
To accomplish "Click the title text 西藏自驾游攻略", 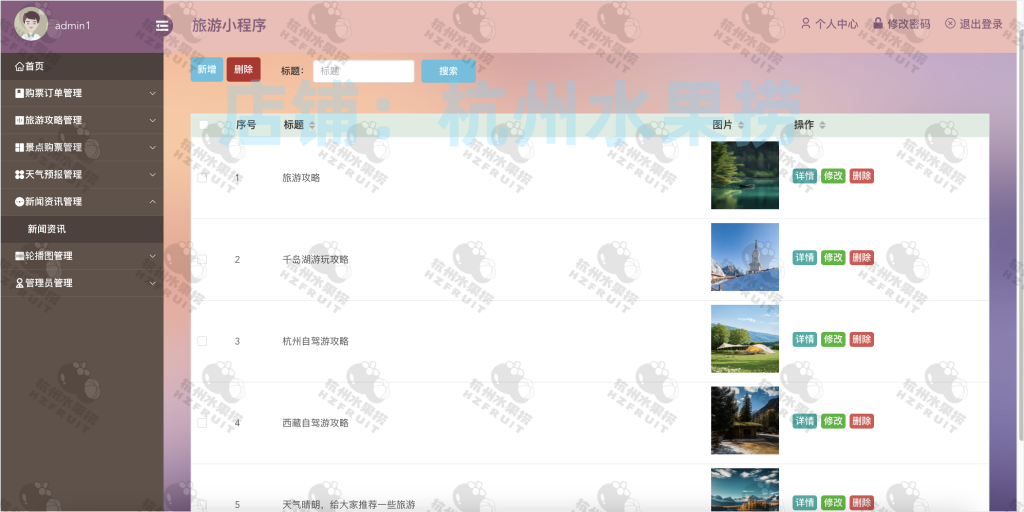I will (x=315, y=423).
